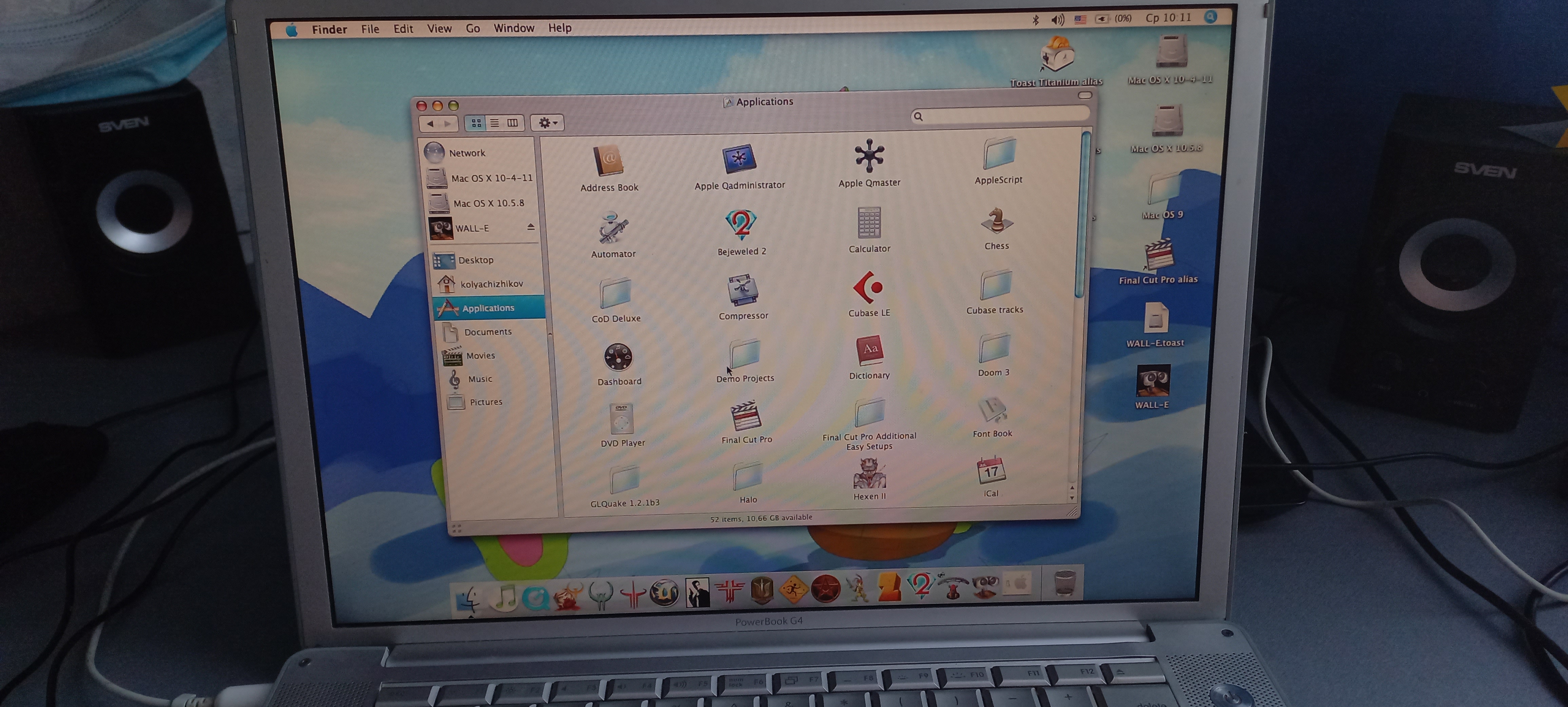Switch to column view mode

512,123
